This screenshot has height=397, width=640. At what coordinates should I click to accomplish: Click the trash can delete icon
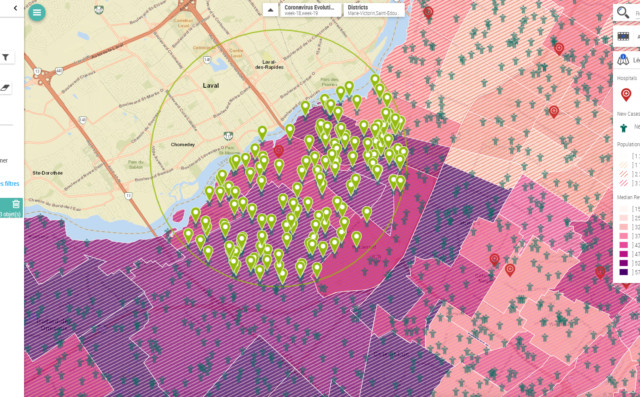pyautogui.click(x=16, y=204)
